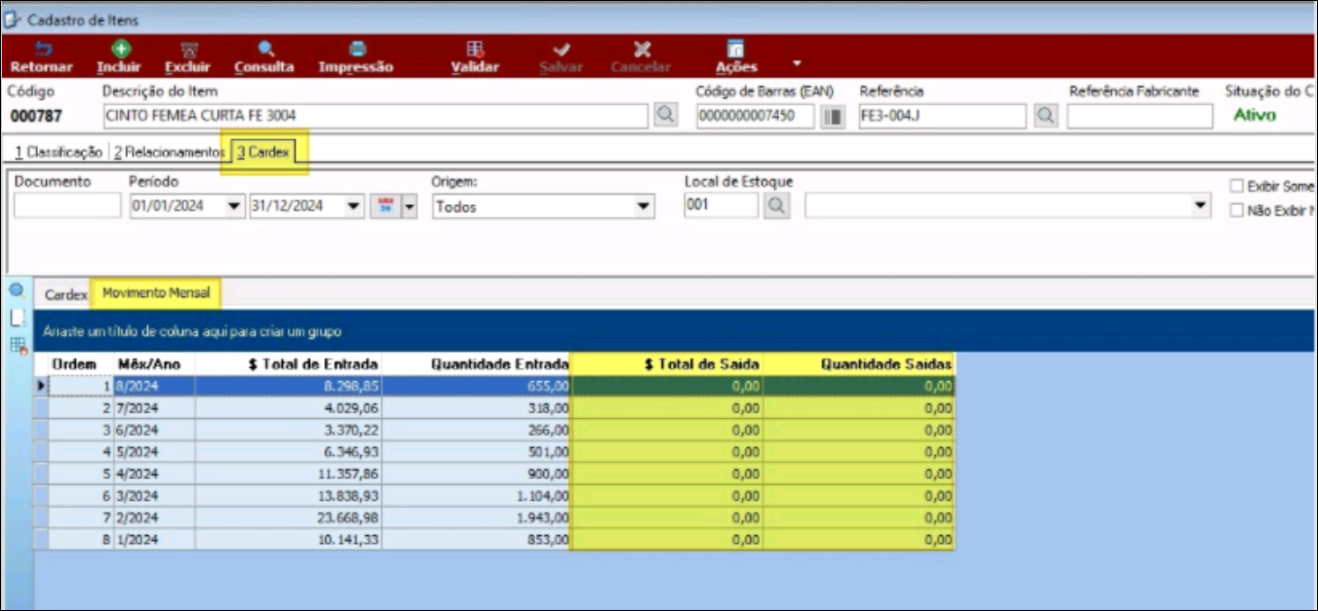Sort by the Ordem column header
Viewport: 1318px width, 611px height.
coord(73,364)
